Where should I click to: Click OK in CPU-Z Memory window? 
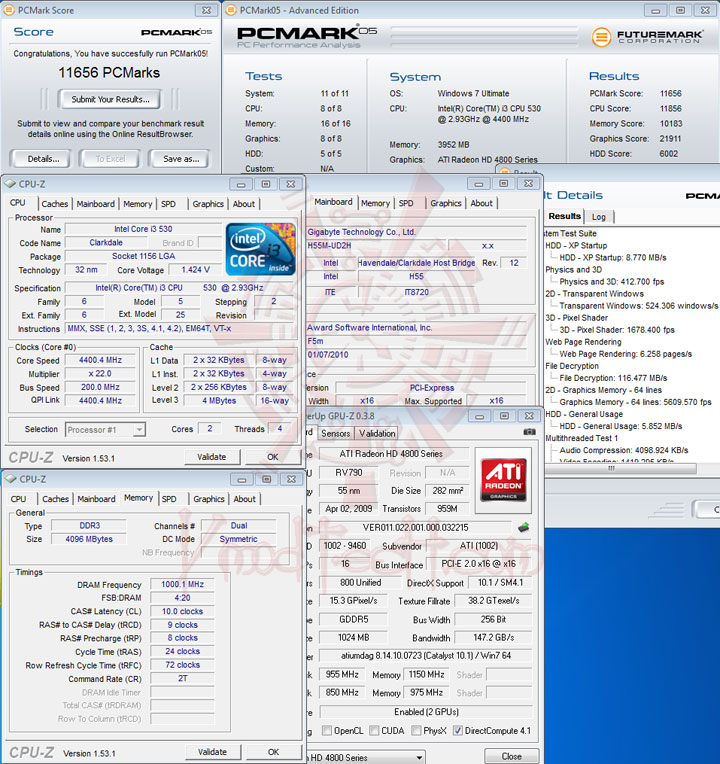pos(273,752)
